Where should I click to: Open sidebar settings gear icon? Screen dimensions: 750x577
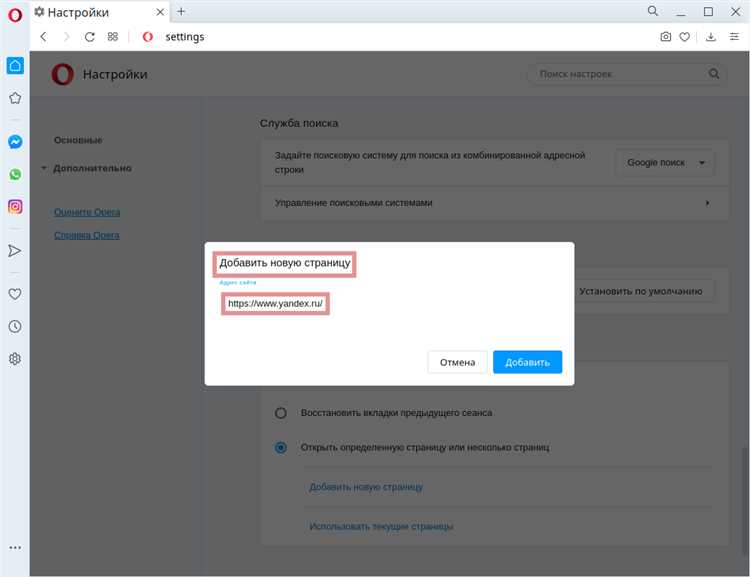[15, 359]
